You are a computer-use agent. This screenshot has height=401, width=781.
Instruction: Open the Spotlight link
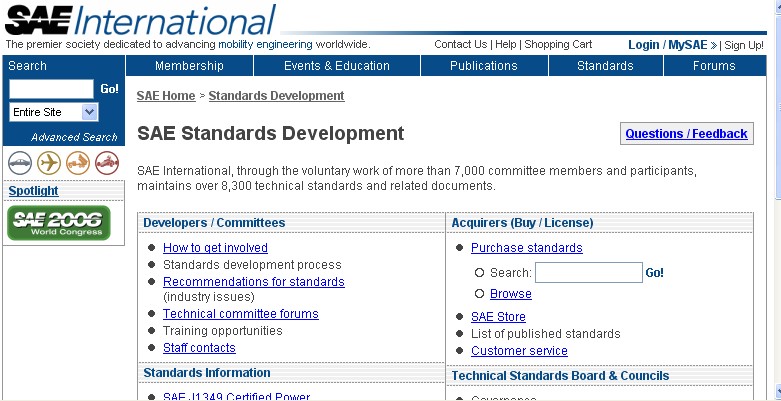pyautogui.click(x=33, y=191)
